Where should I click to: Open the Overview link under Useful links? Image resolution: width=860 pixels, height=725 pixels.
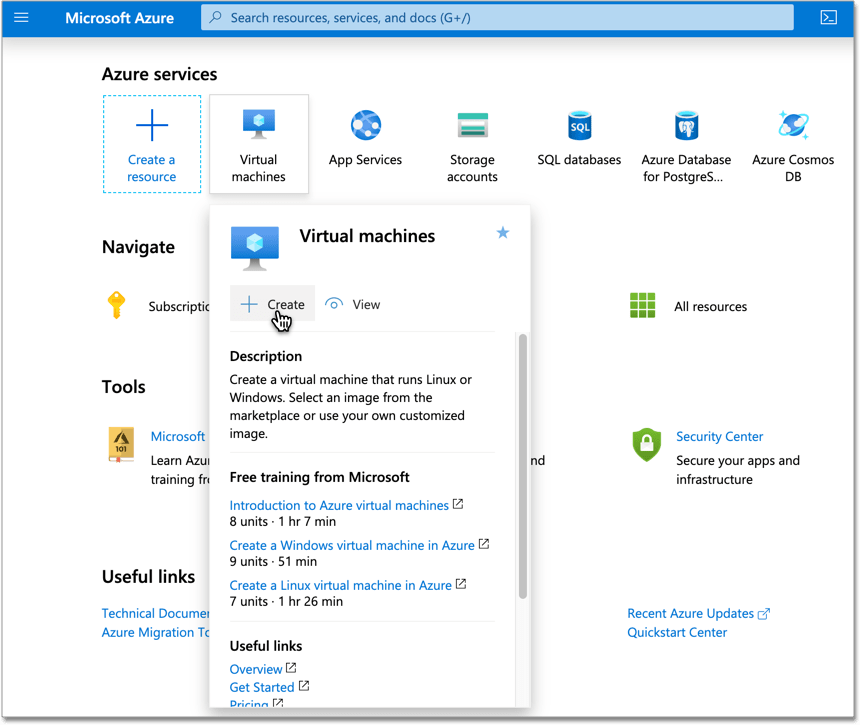[x=256, y=668]
